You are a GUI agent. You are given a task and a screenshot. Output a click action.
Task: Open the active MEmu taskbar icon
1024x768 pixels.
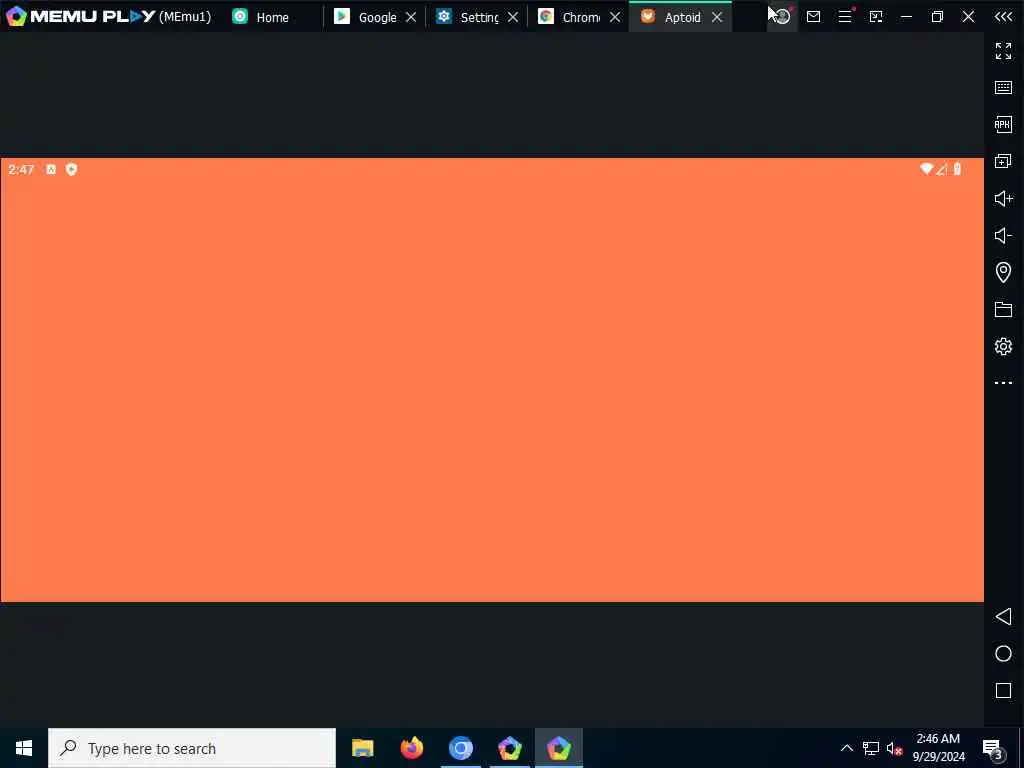click(558, 748)
